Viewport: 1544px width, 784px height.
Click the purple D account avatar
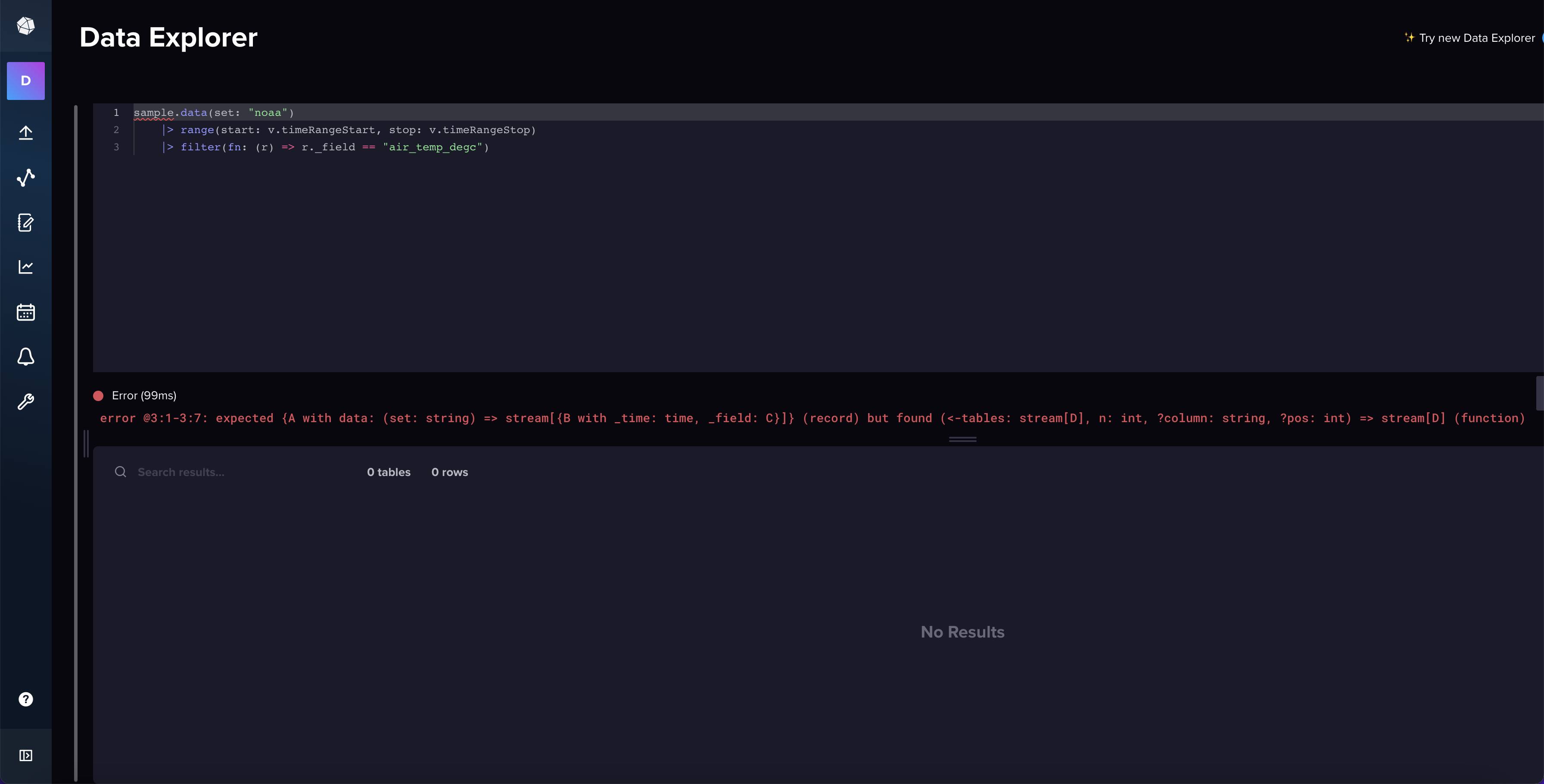coord(26,81)
